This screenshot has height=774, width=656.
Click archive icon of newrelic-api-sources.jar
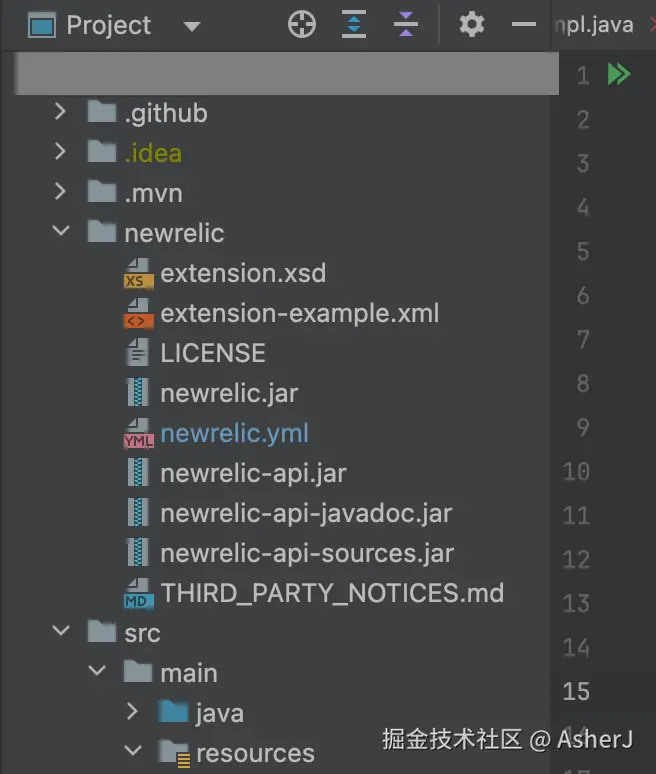tap(138, 552)
